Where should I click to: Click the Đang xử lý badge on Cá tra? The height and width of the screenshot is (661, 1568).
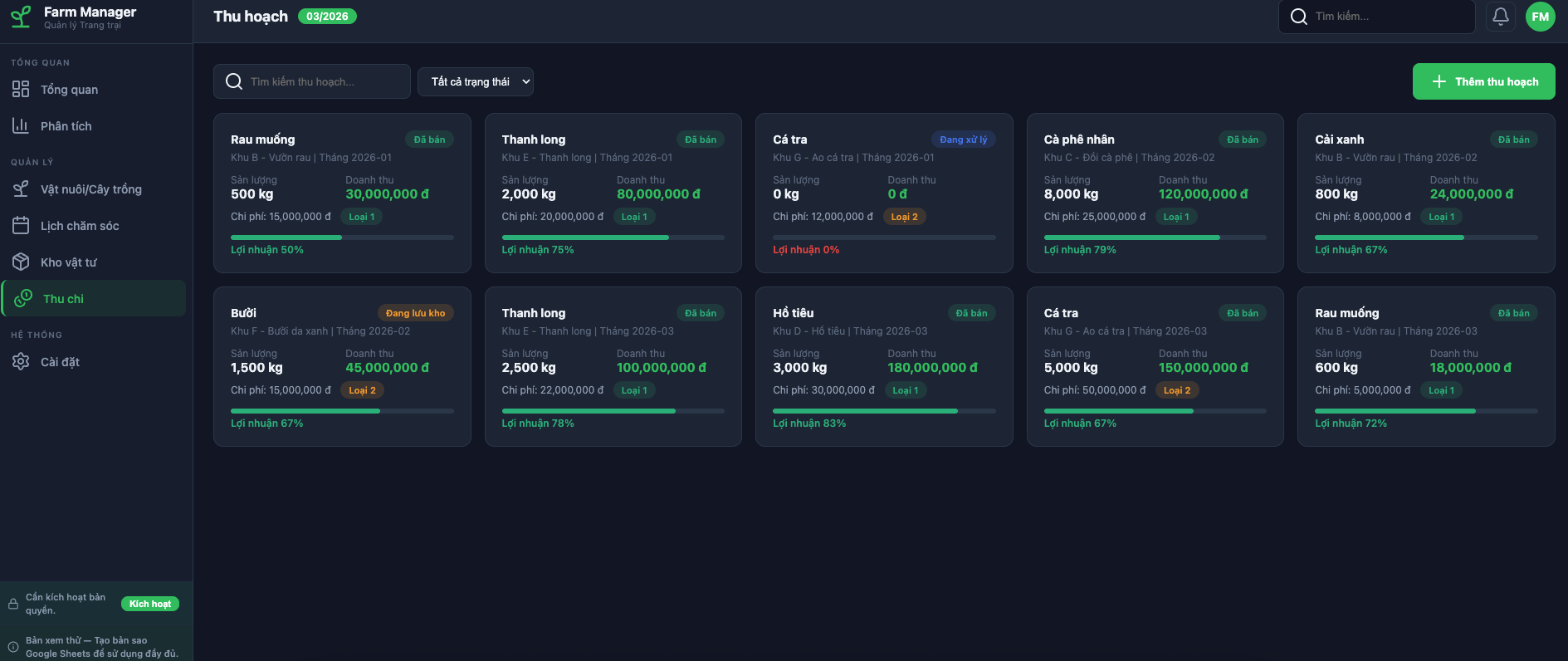coord(963,140)
